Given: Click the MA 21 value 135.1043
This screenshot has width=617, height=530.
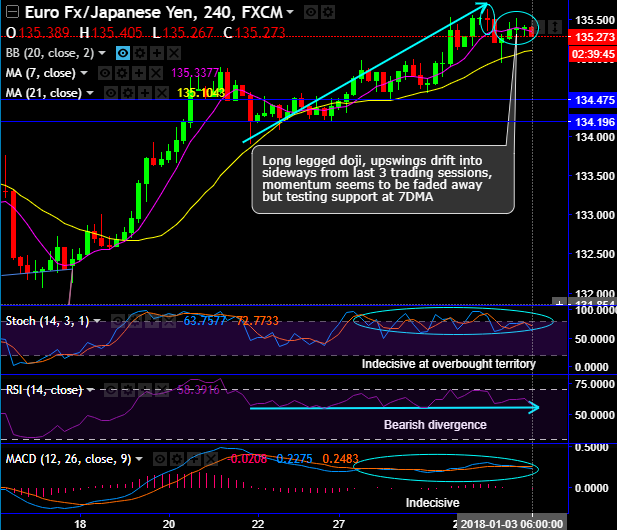Looking at the screenshot, I should click(x=201, y=93).
